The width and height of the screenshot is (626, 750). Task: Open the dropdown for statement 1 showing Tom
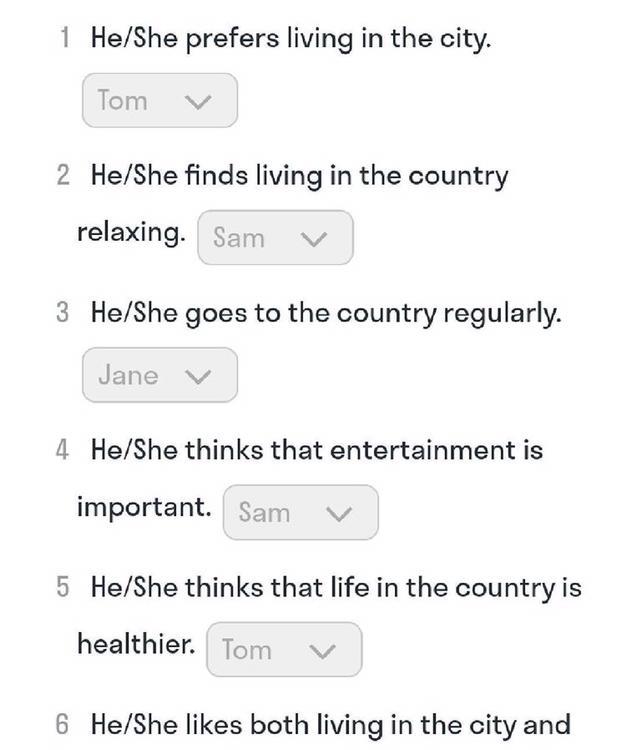[x=159, y=101]
